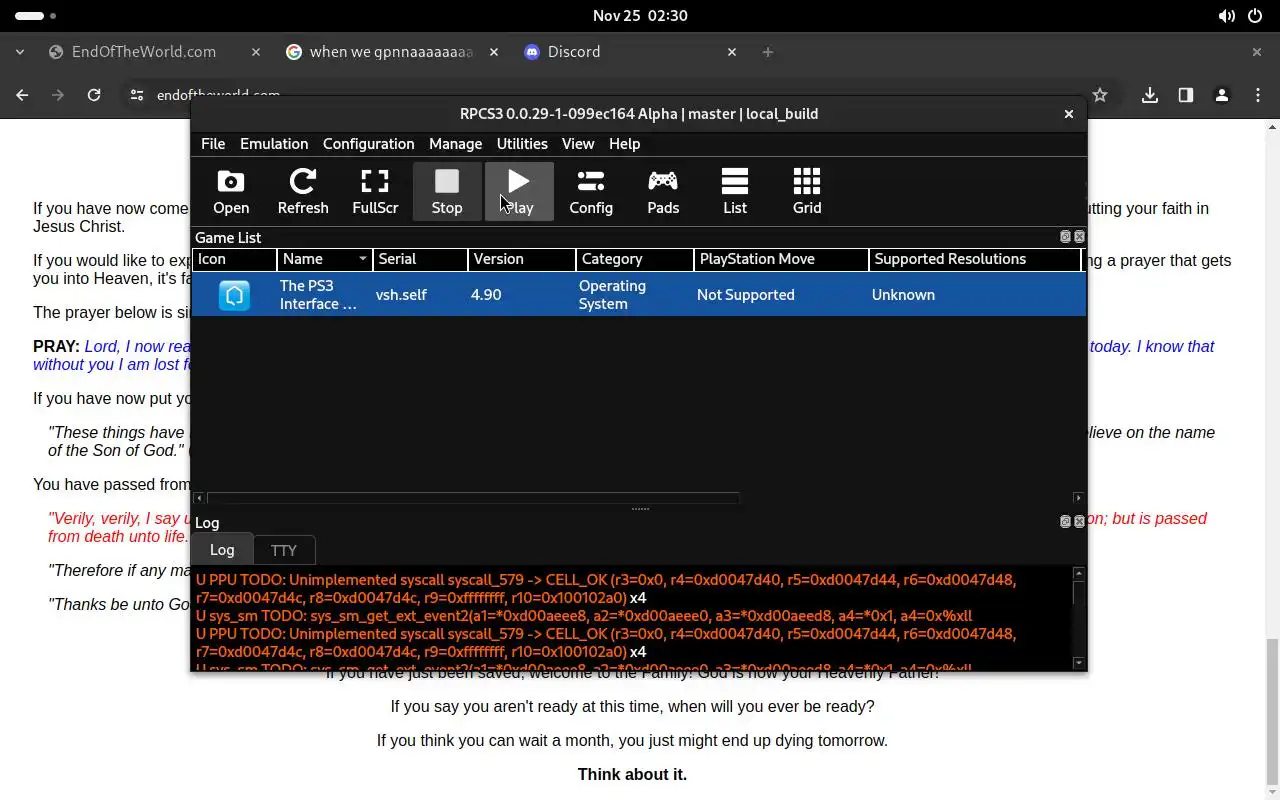Viewport: 1280px width, 800px height.
Task: Click the log scroll up arrow
Action: tap(1078, 574)
